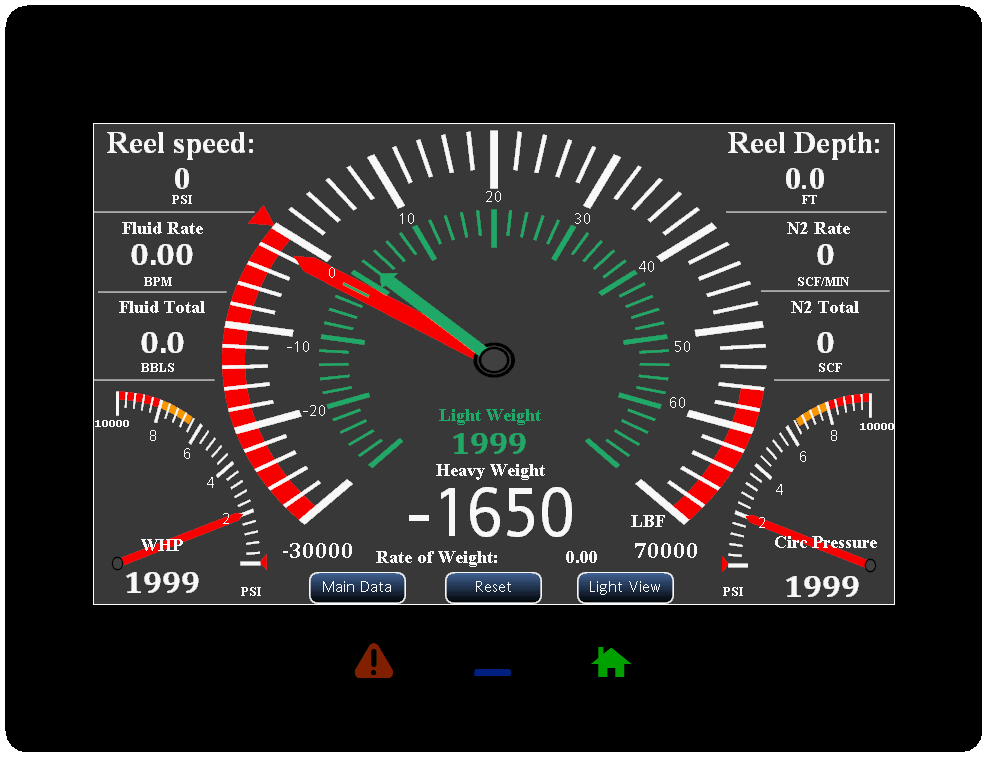Click the Rate of Weight 0.00 value
This screenshot has height=758, width=988.
(581, 558)
